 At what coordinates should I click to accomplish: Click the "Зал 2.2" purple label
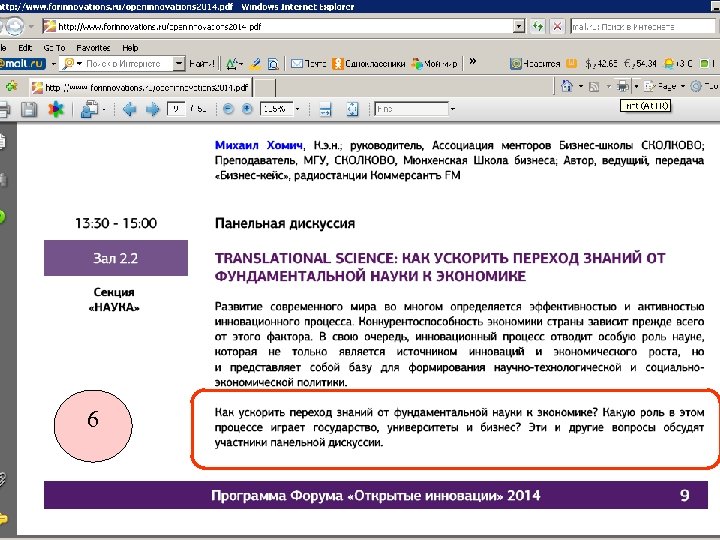coord(116,258)
